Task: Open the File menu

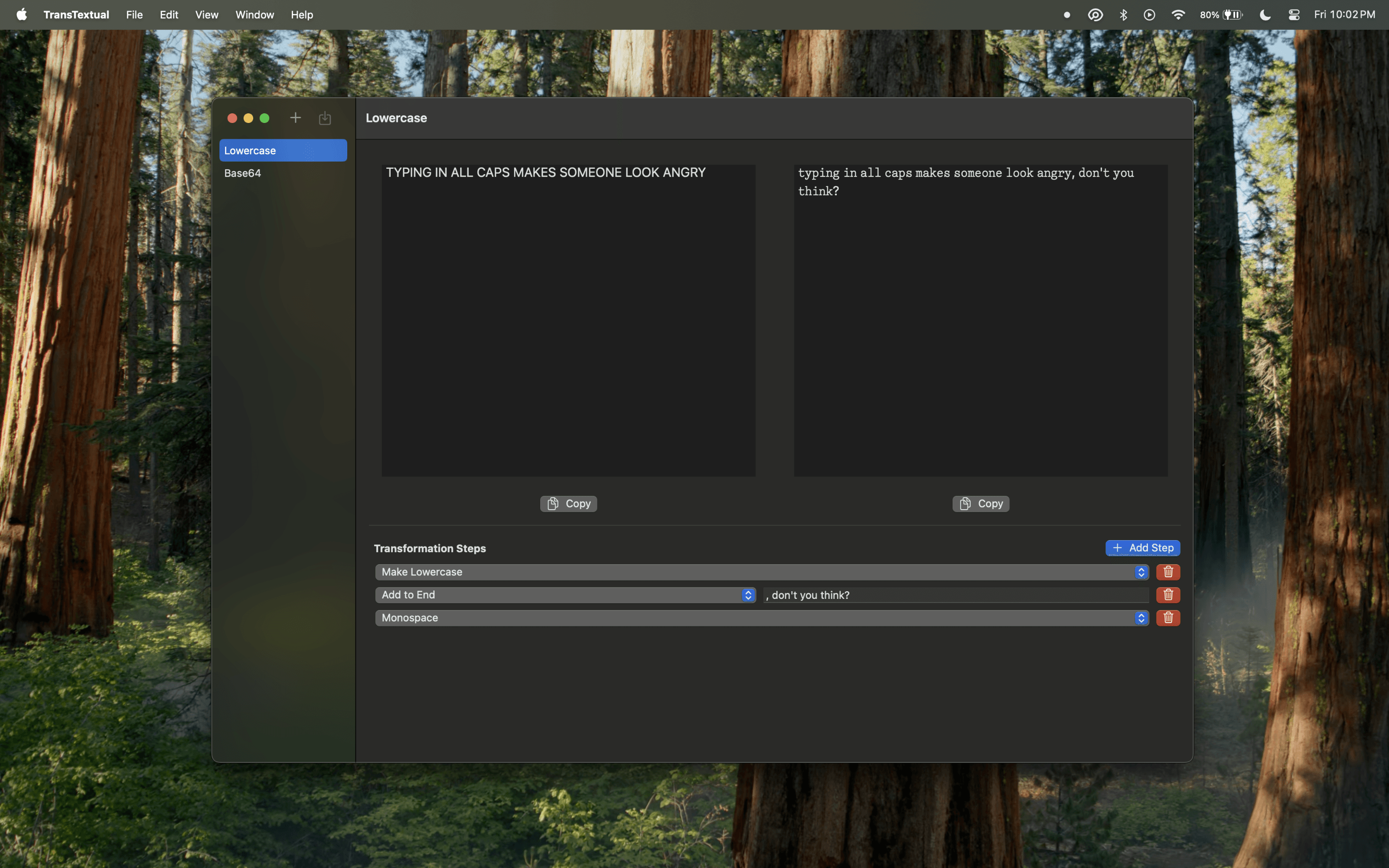Action: (x=134, y=15)
